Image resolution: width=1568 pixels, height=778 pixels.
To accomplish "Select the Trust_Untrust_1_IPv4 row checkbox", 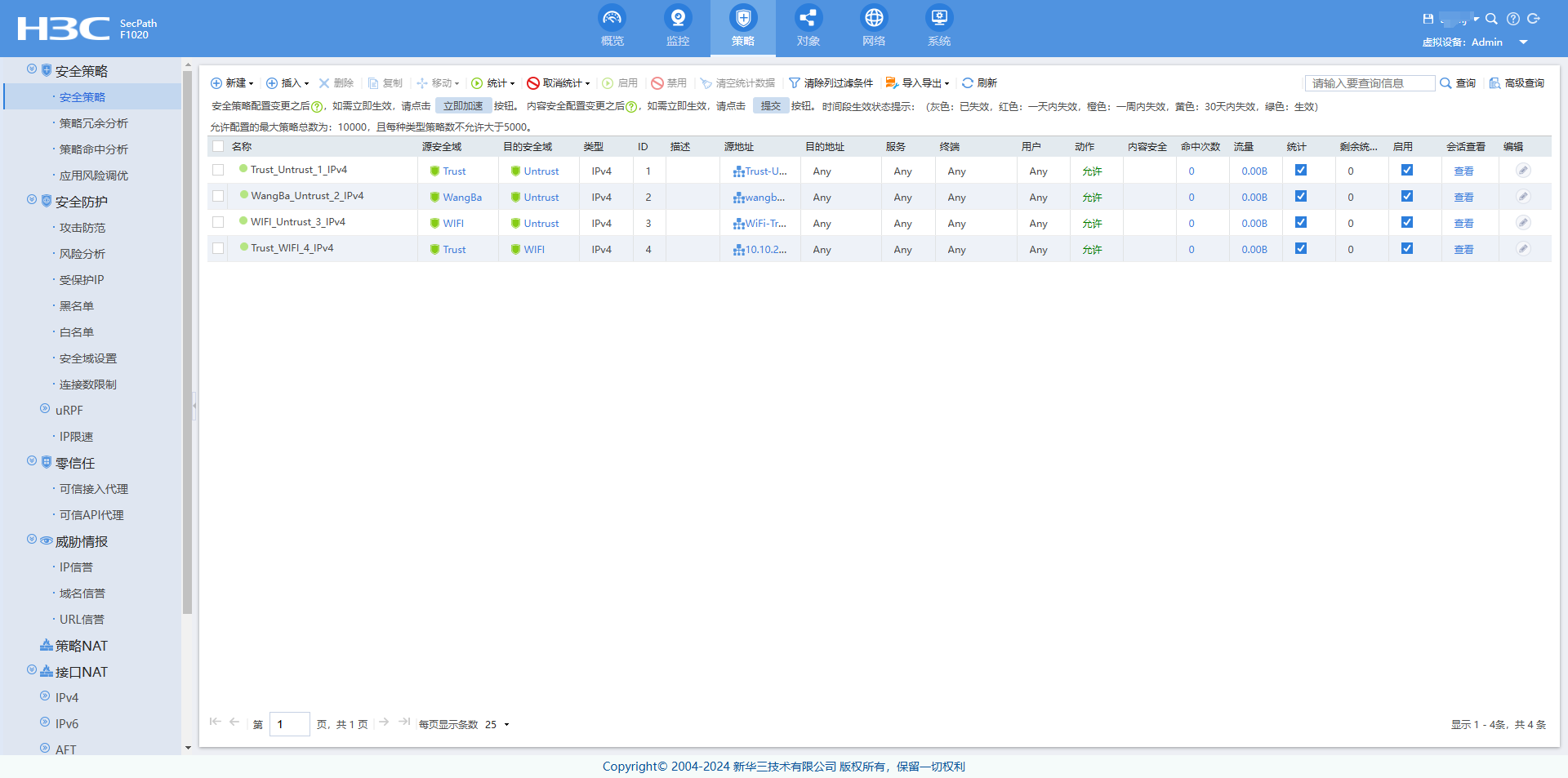I will pyautogui.click(x=218, y=170).
